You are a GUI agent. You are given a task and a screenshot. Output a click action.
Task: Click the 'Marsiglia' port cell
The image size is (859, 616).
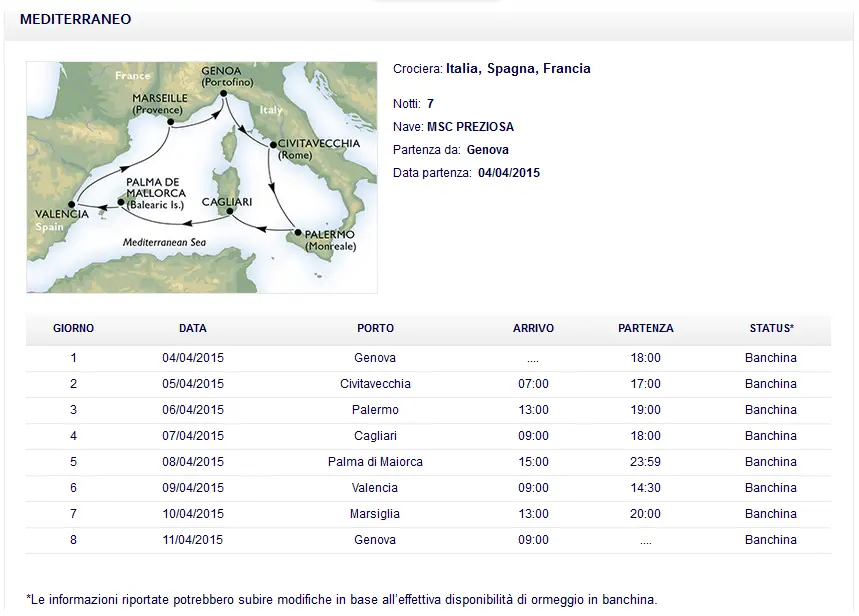tap(375, 514)
